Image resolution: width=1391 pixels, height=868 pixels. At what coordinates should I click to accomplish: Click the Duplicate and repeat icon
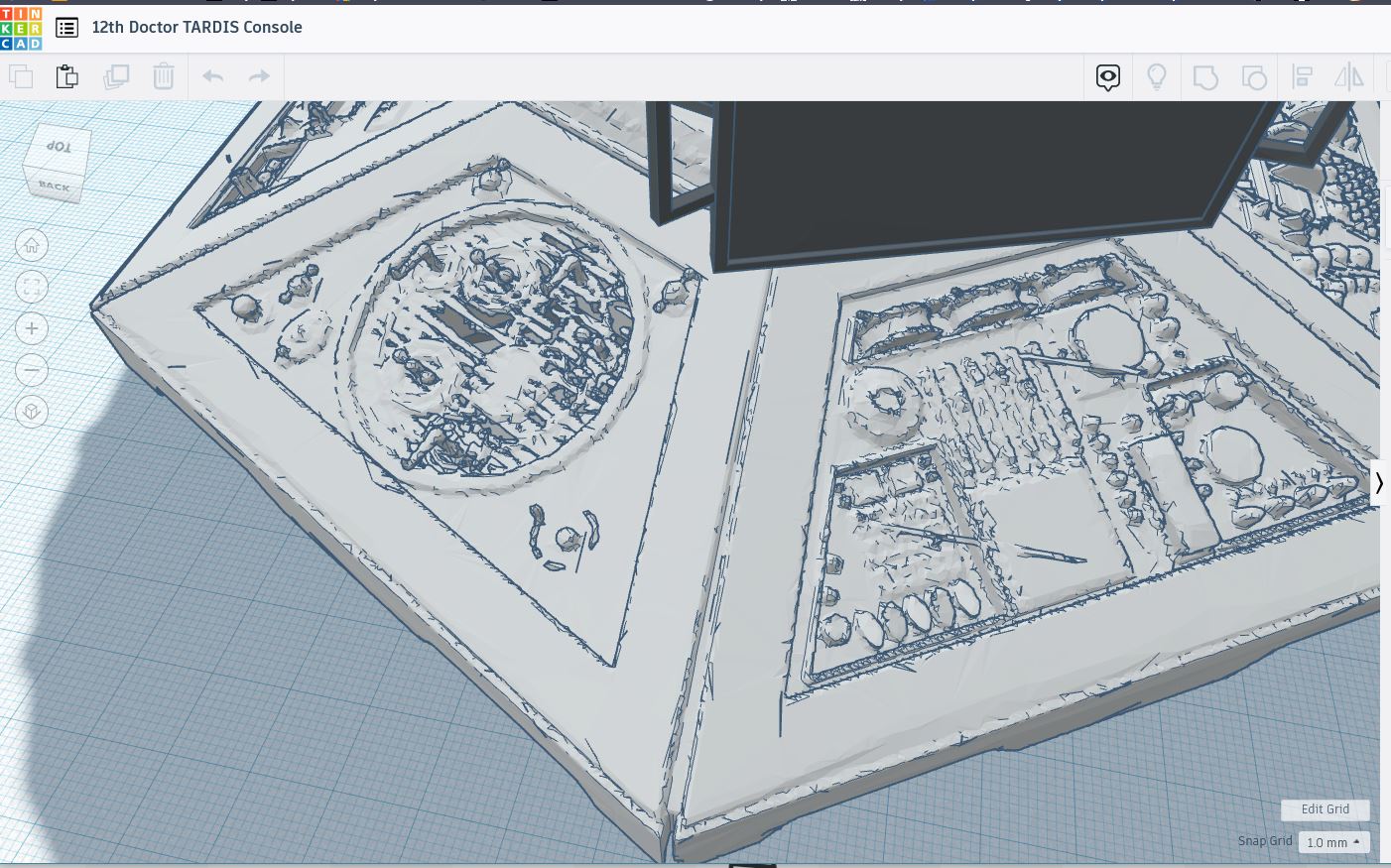tap(116, 76)
